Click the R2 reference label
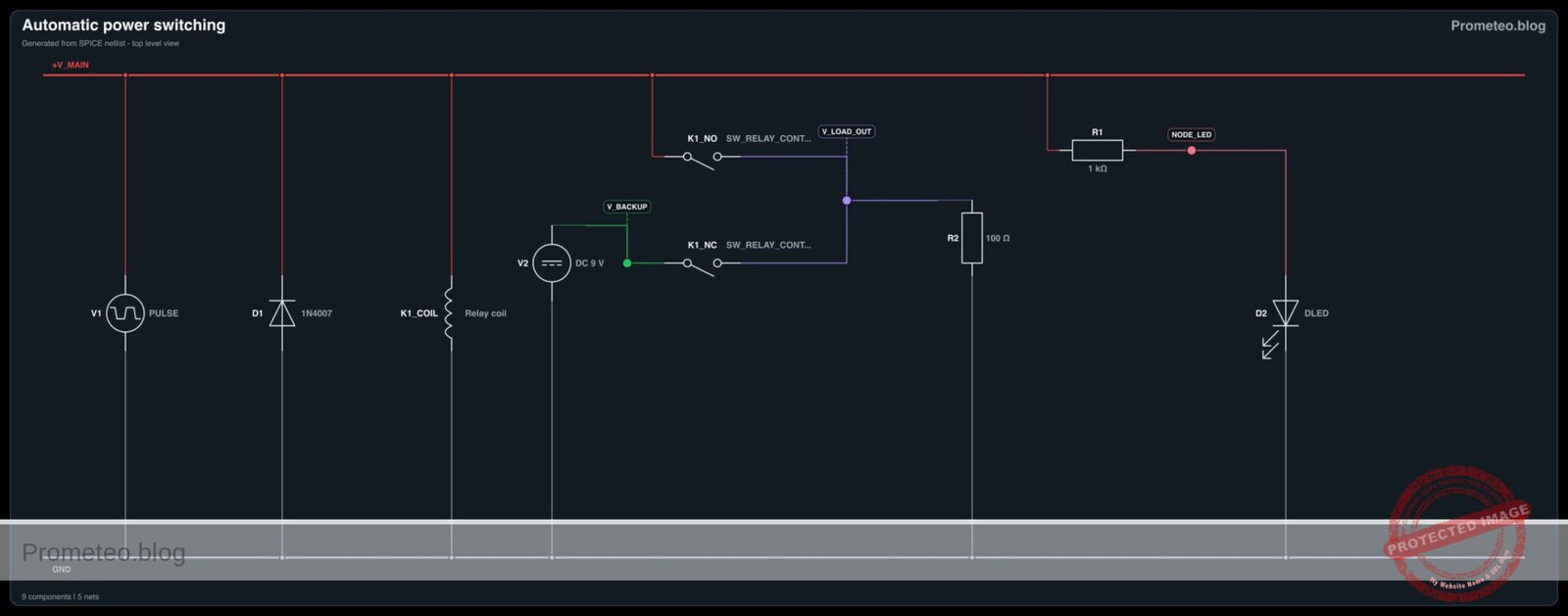This screenshot has height=616, width=1568. click(x=953, y=238)
